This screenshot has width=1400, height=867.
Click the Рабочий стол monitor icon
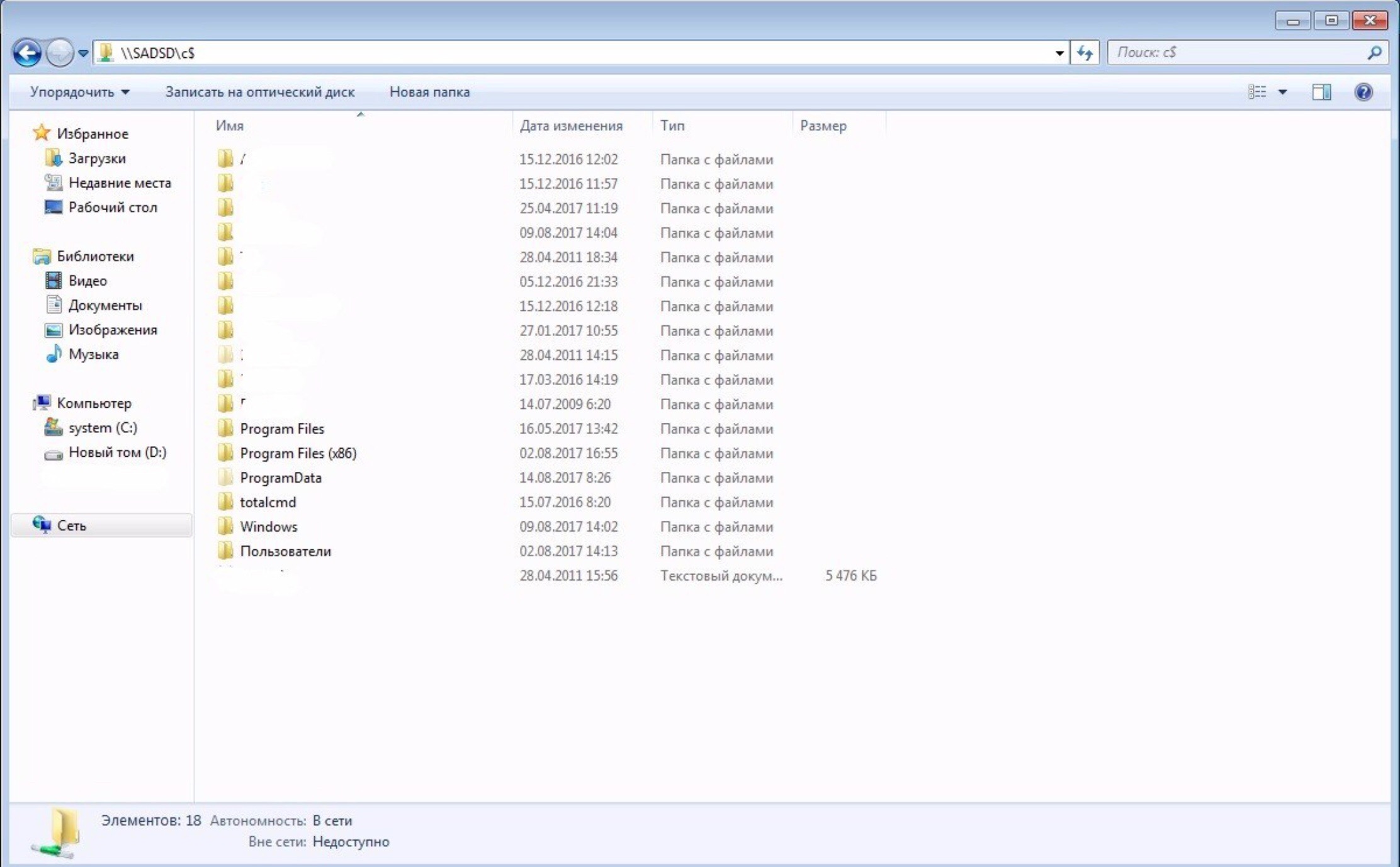tap(54, 206)
